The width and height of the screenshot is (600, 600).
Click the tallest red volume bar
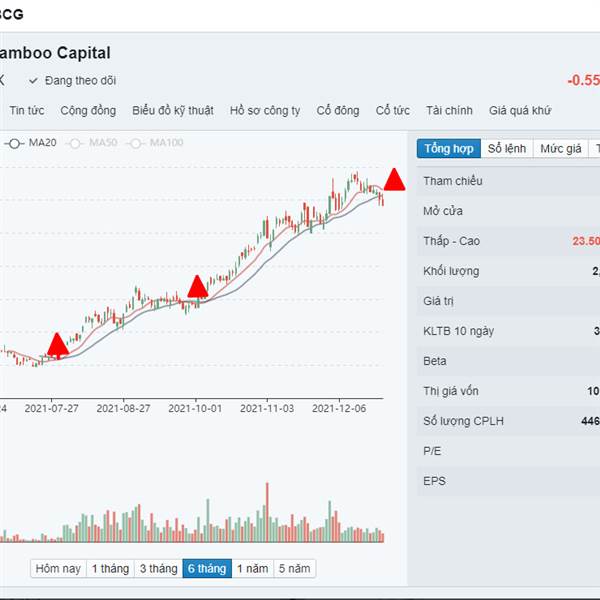pyautogui.click(x=267, y=512)
